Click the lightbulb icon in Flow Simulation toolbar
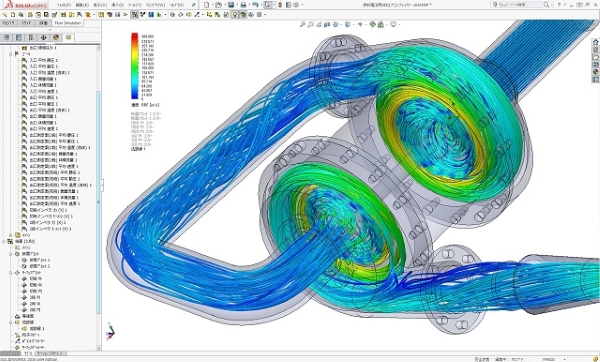Image resolution: width=600 pixels, height=362 pixels. 235,15
